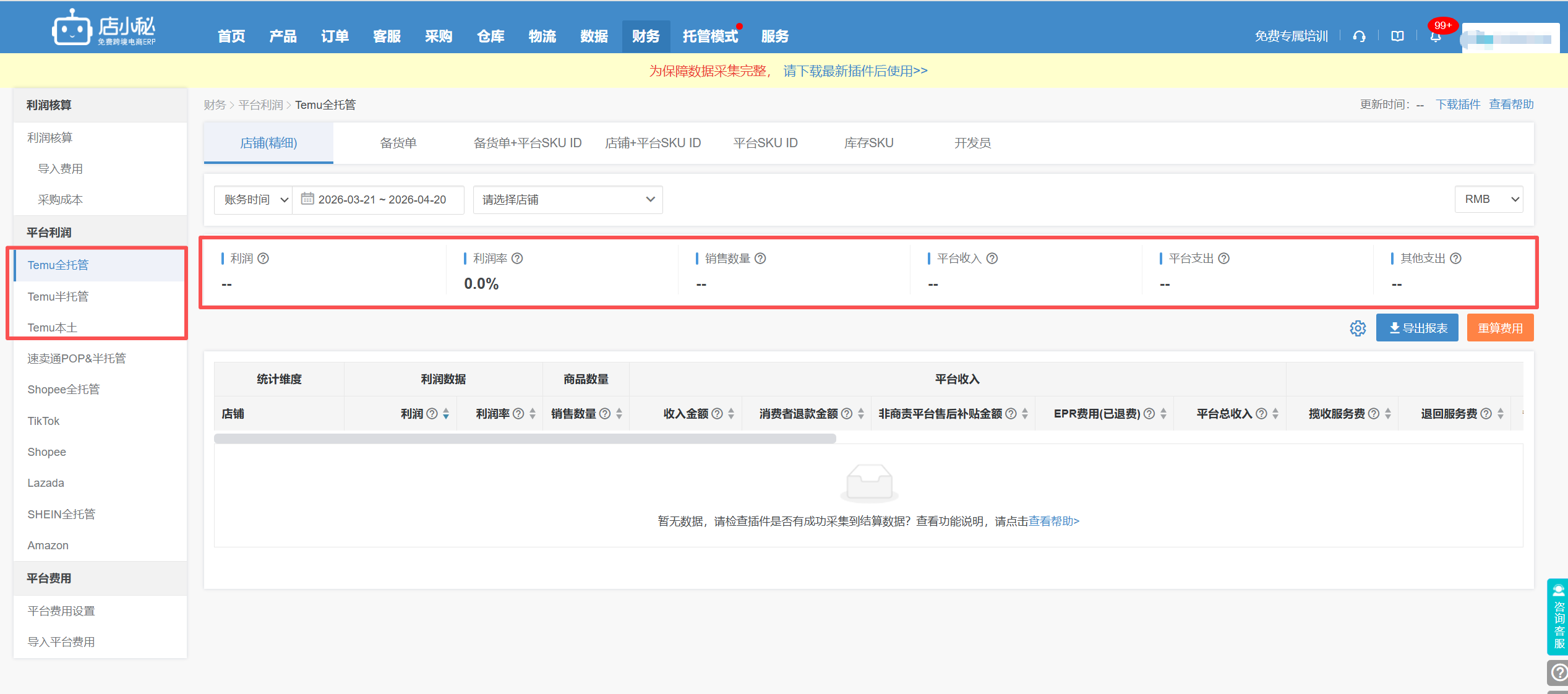Toggle sorting on the 销售数量 column
The height and width of the screenshot is (694, 1568).
click(x=620, y=413)
